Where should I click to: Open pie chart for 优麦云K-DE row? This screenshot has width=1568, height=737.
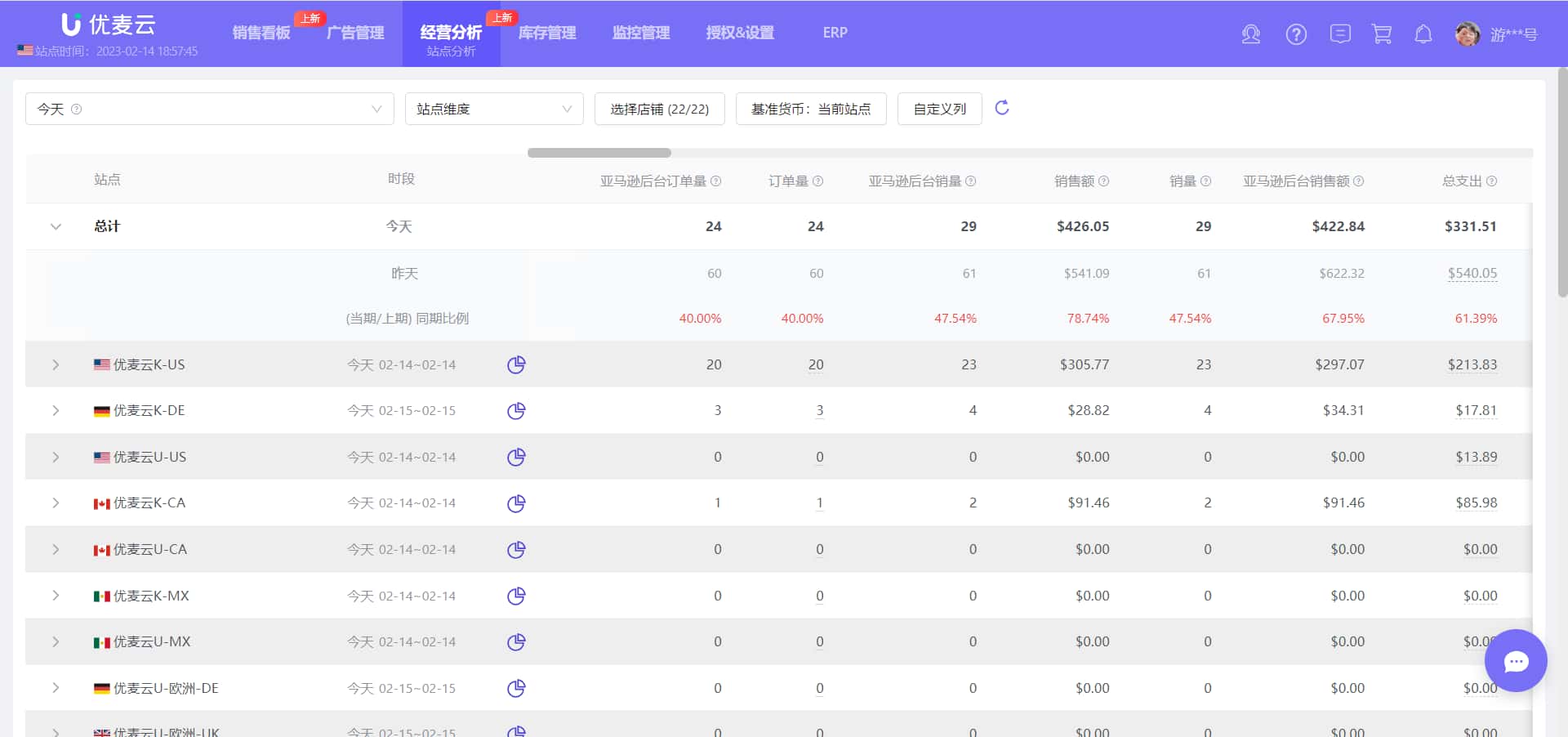[x=516, y=410]
